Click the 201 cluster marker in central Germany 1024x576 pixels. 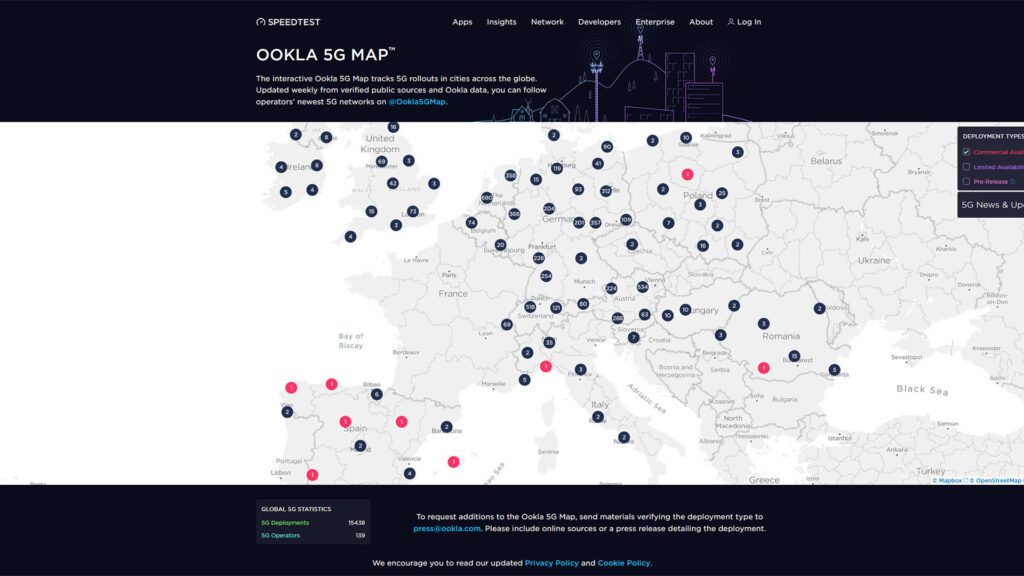point(579,223)
